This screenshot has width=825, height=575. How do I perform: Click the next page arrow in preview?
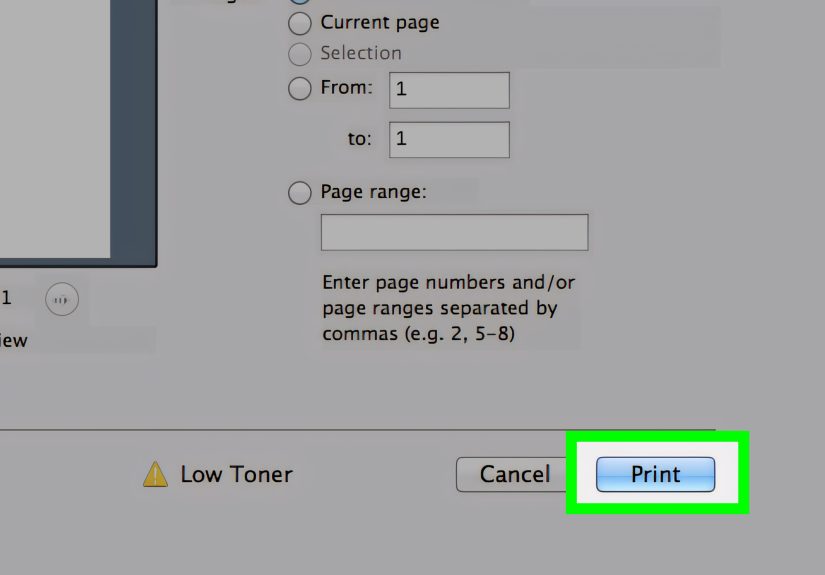[x=62, y=299]
